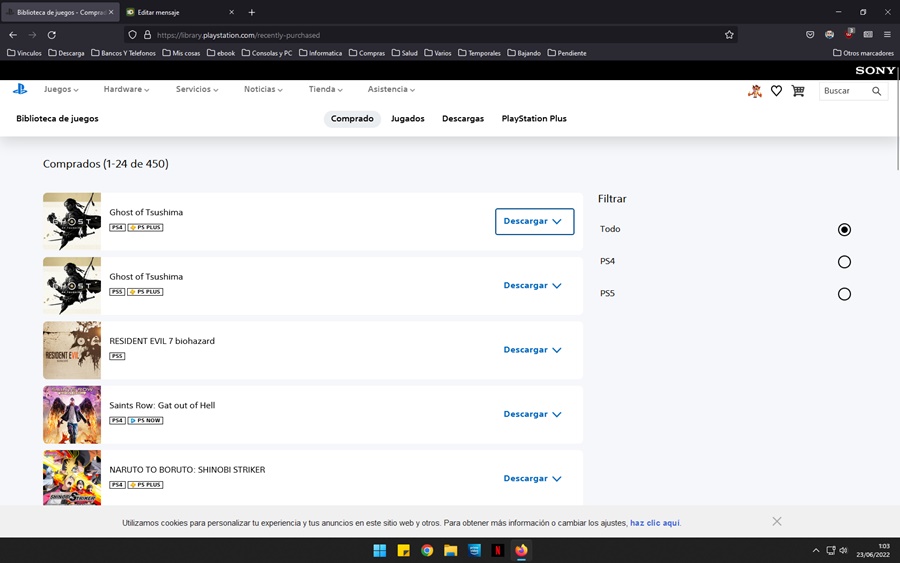Open the Bajando bookmark folder

524,53
